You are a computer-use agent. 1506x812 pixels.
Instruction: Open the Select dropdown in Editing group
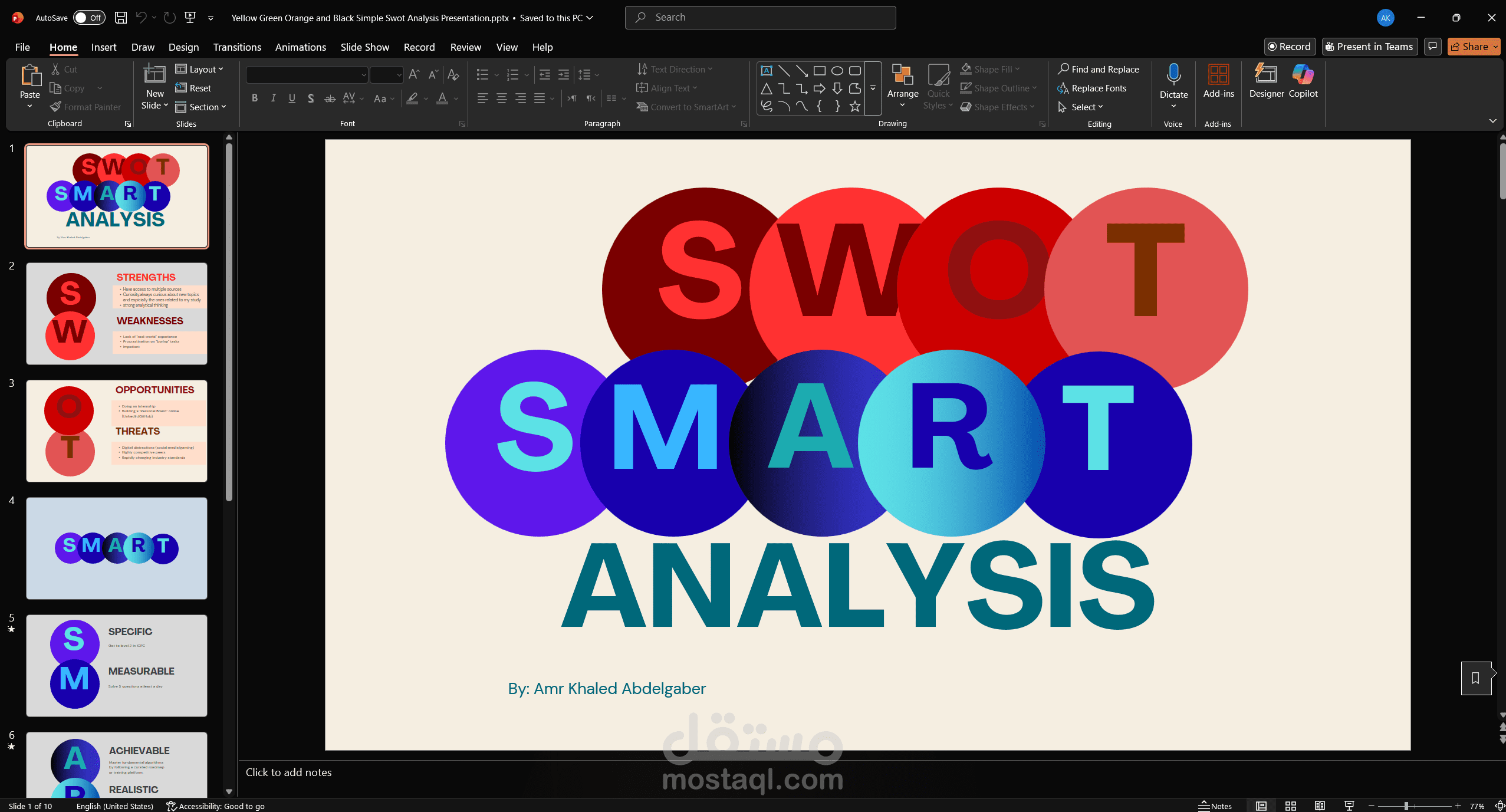(x=1082, y=107)
